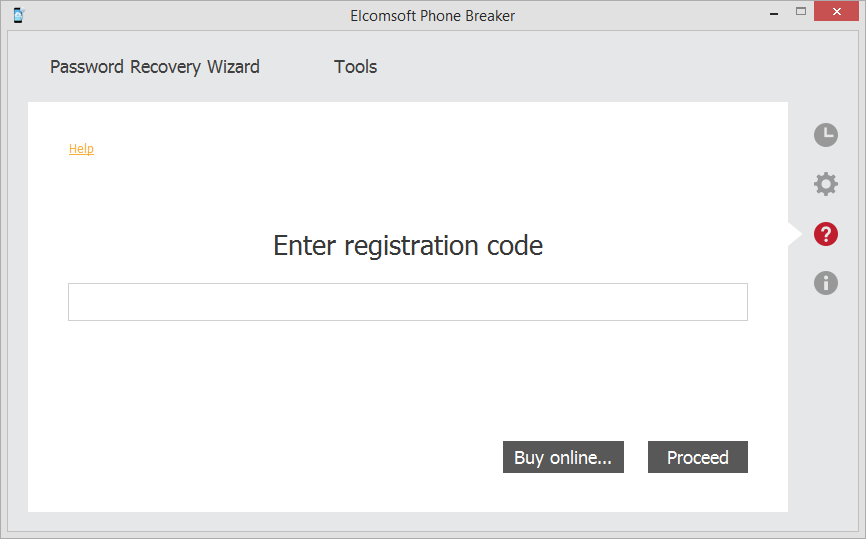
Task: Close the Elcomsoft Phone Breaker window
Action: (836, 12)
